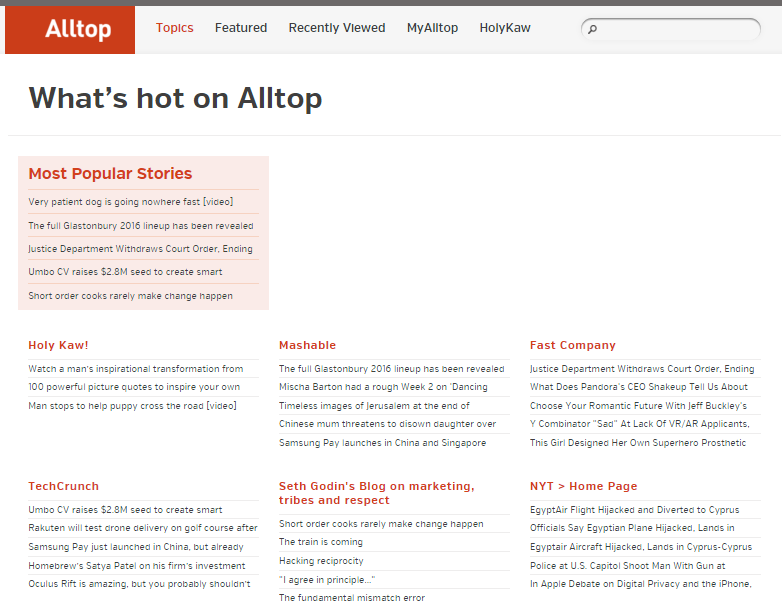Open Glastonbury lineup story under Mashable
The width and height of the screenshot is (782, 607).
[391, 369]
